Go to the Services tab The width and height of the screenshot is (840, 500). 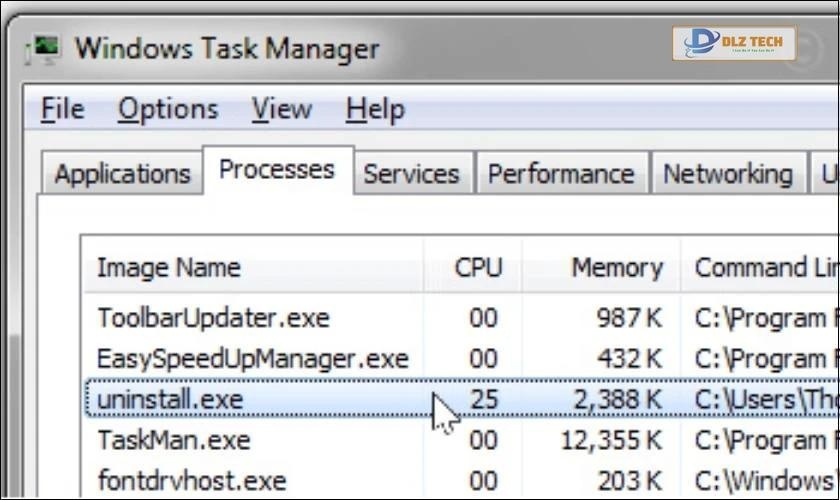pos(411,174)
